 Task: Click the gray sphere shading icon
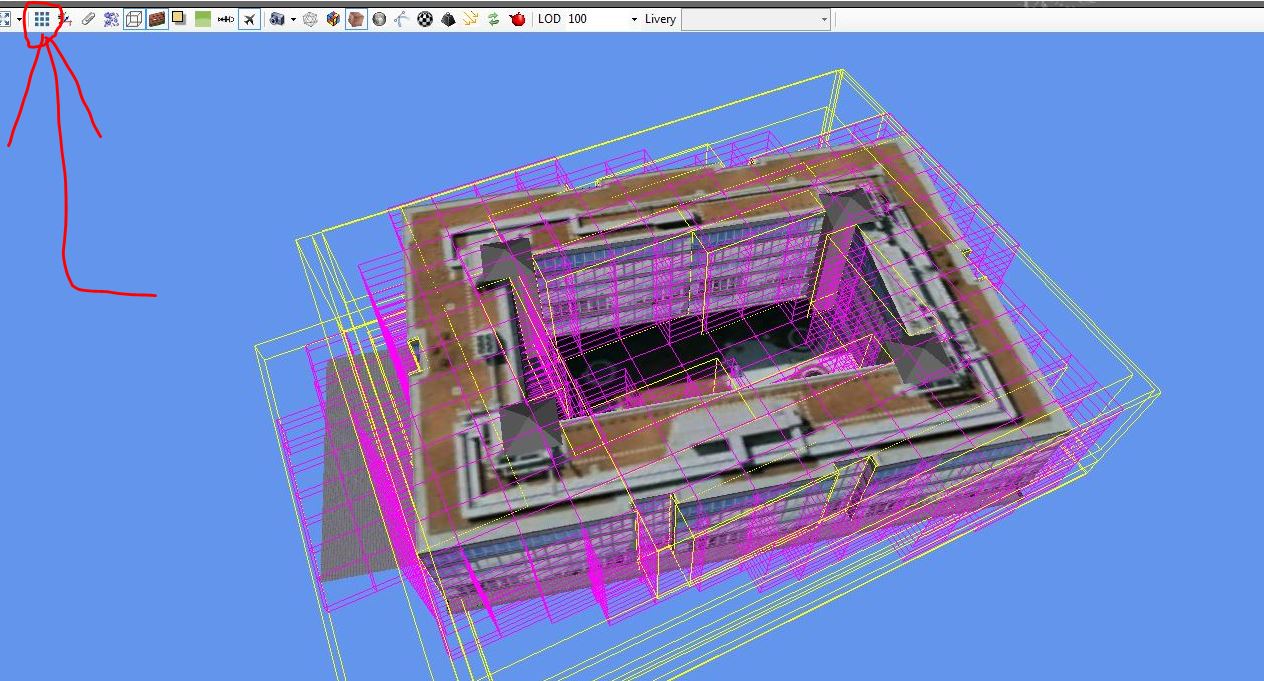pyautogui.click(x=379, y=19)
